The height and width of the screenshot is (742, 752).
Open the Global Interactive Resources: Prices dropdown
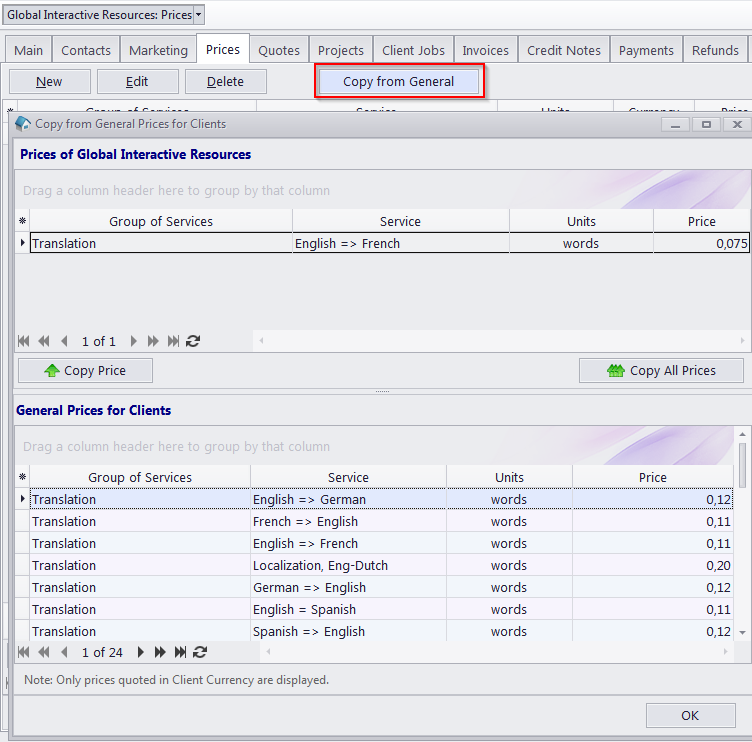click(x=198, y=15)
